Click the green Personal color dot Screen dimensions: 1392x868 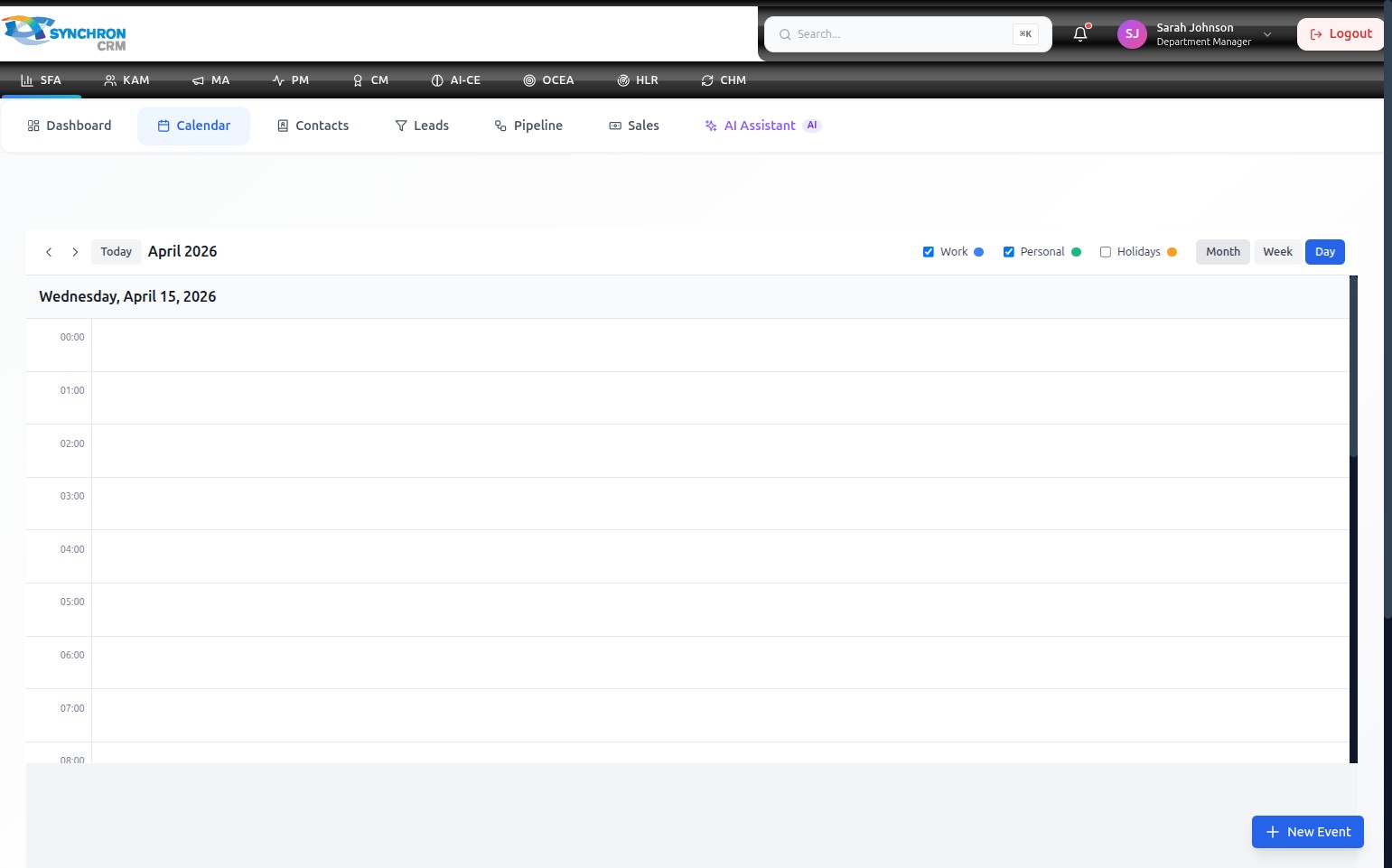[1076, 252]
